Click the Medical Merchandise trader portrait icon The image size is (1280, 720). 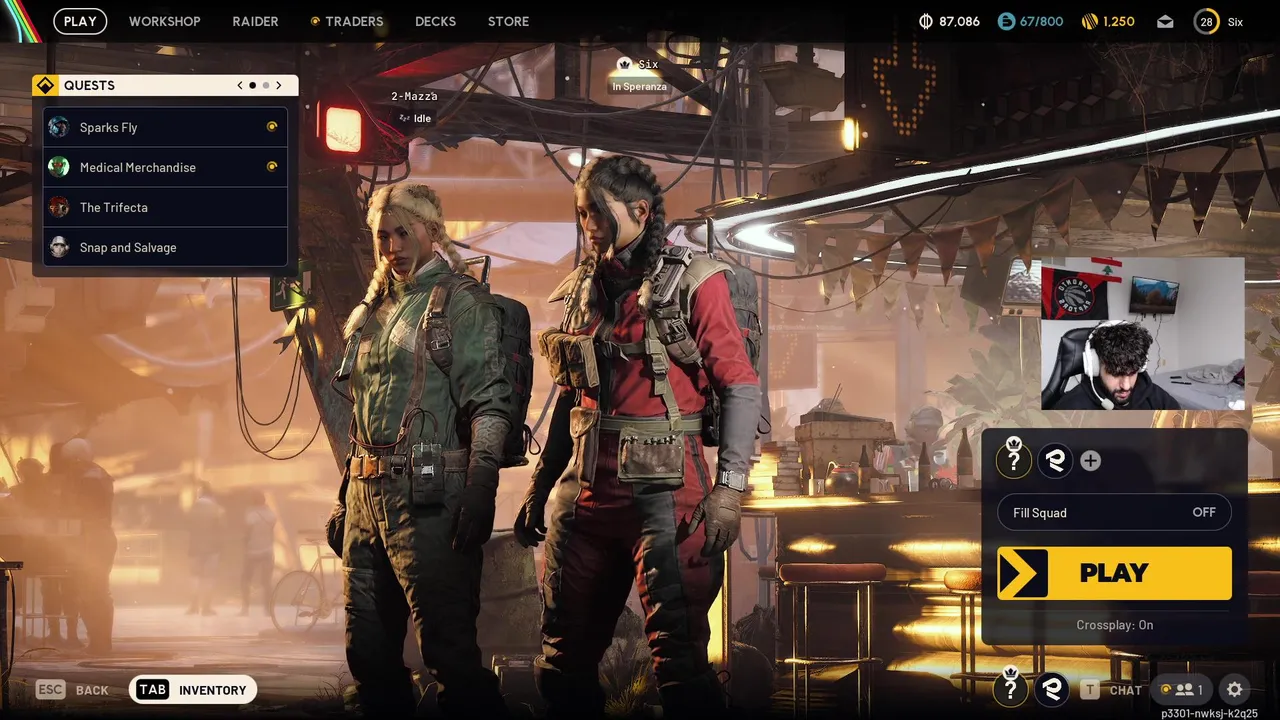point(59,167)
